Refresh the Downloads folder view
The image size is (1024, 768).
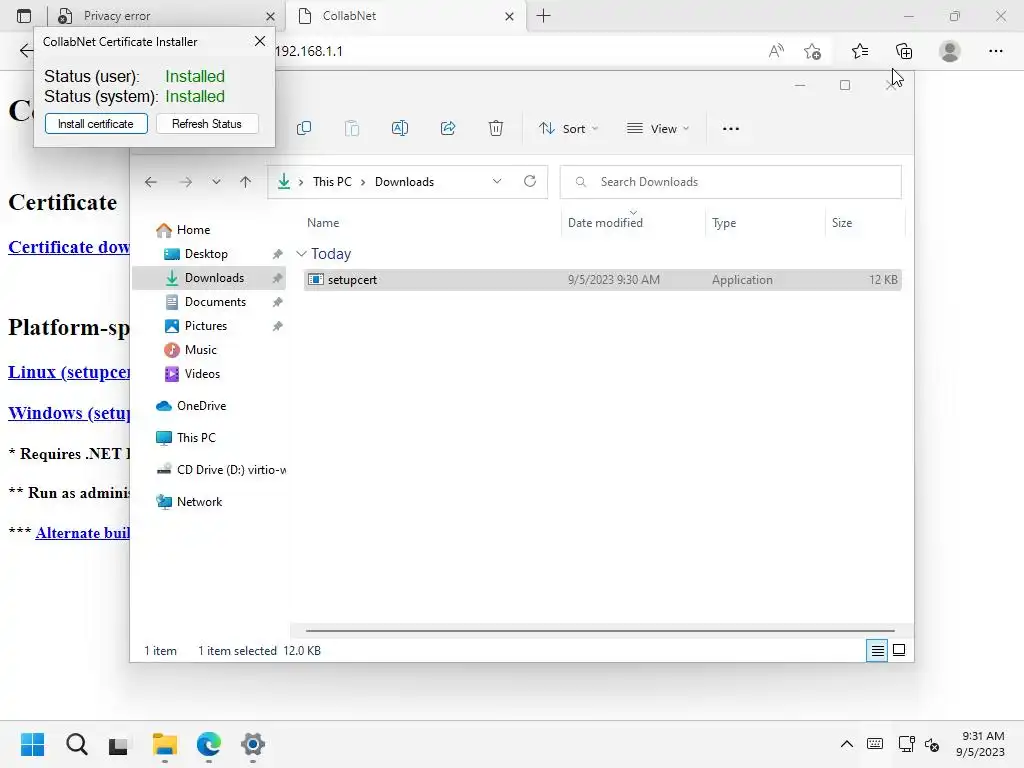pos(530,182)
